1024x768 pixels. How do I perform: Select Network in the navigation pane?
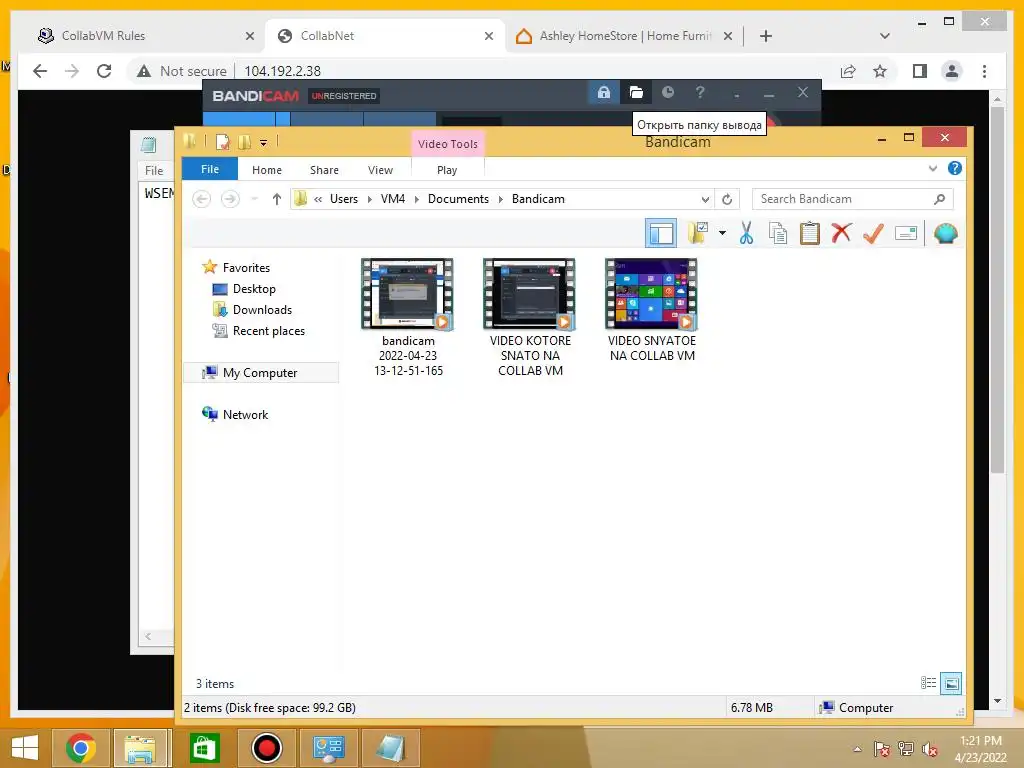[x=246, y=414]
